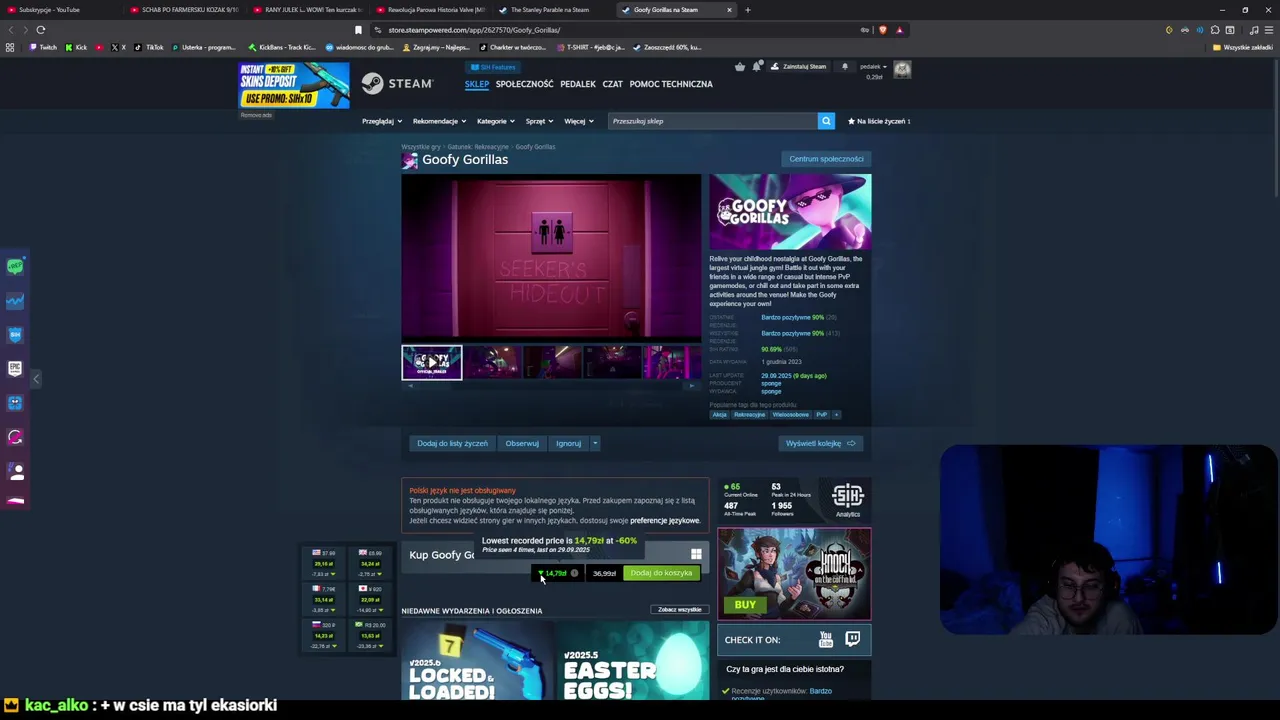
Task: Click the Ignoruj button
Action: coord(568,443)
